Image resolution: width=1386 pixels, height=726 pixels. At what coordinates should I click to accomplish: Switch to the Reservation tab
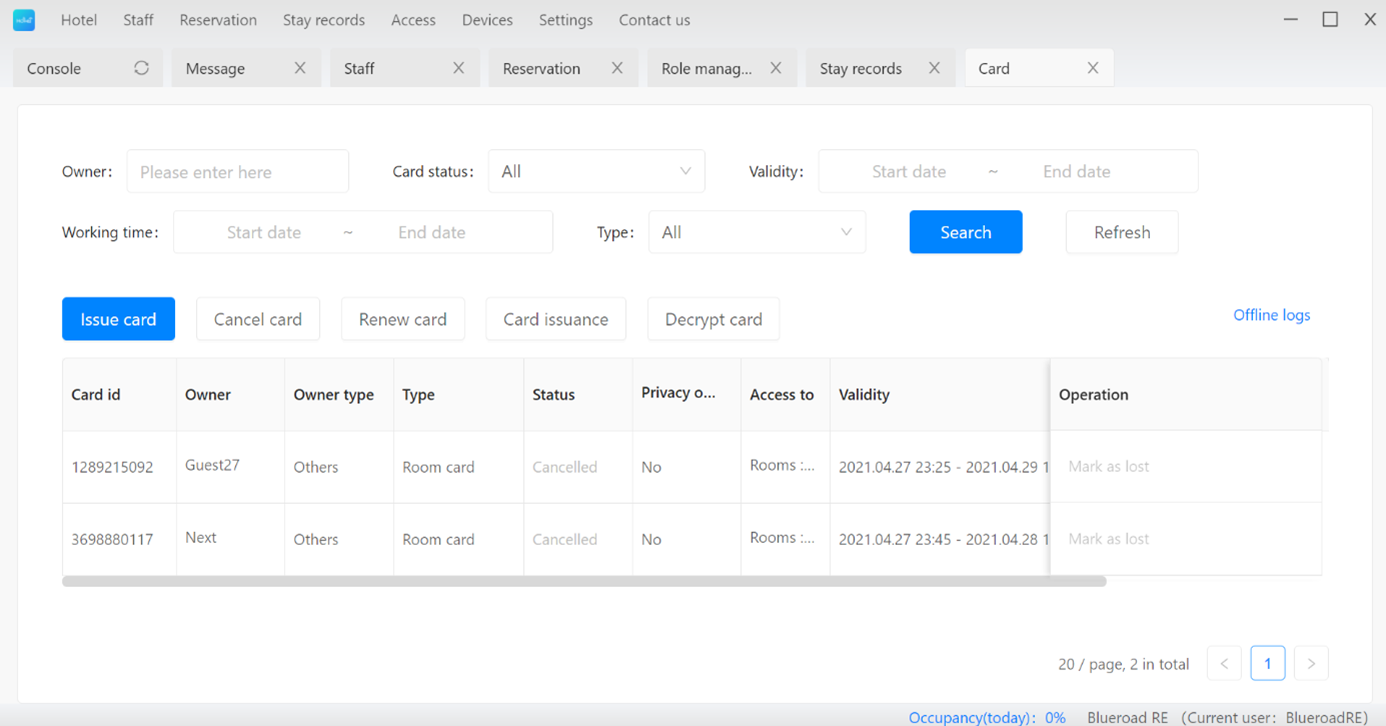(542, 68)
